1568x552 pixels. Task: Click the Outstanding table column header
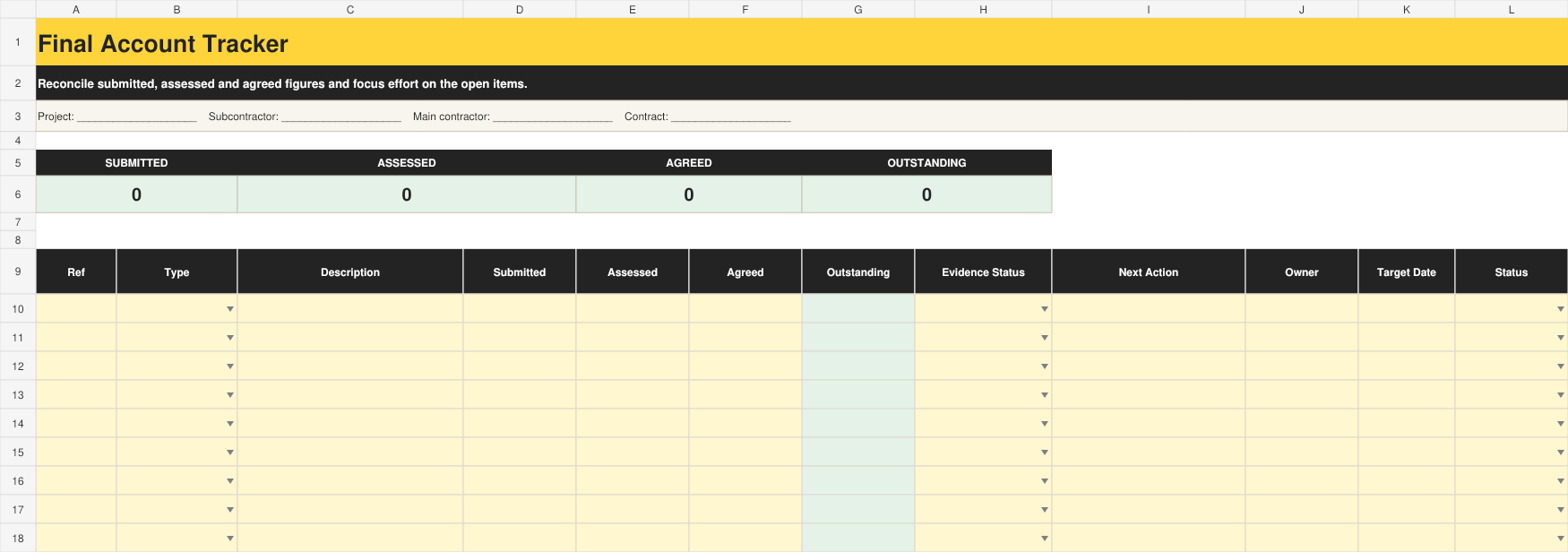point(858,272)
